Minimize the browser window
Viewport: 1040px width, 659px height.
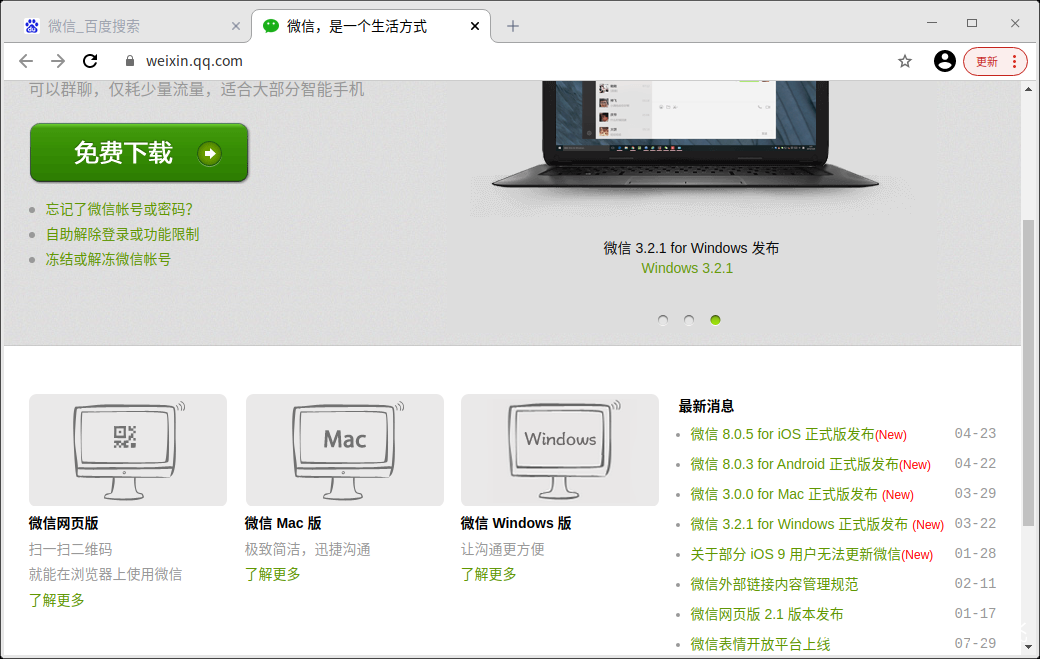coord(932,23)
